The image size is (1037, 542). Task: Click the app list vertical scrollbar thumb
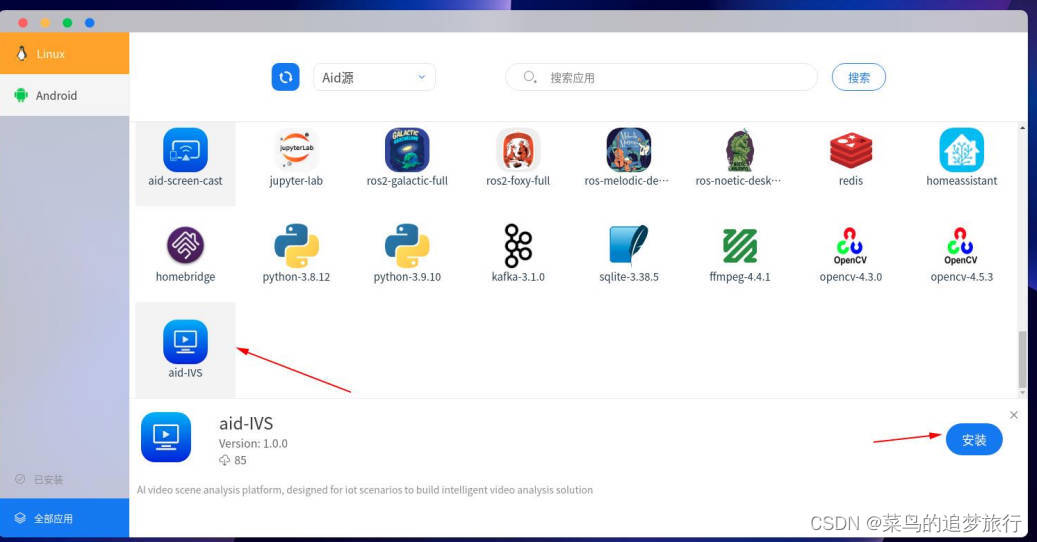point(1022,359)
